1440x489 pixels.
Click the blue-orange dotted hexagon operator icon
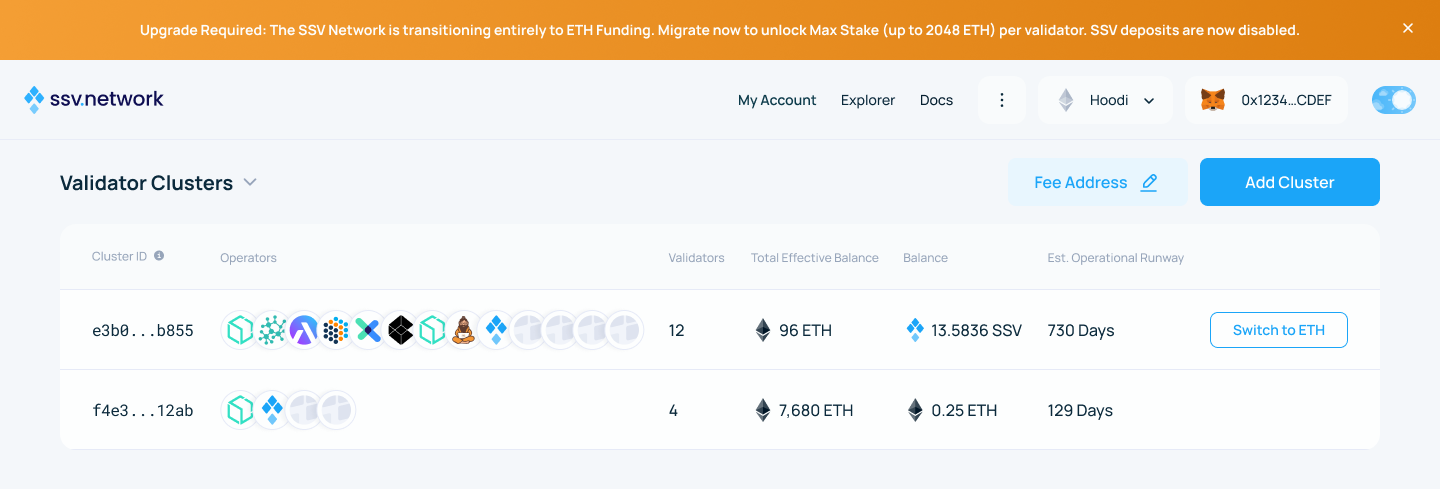pos(336,330)
